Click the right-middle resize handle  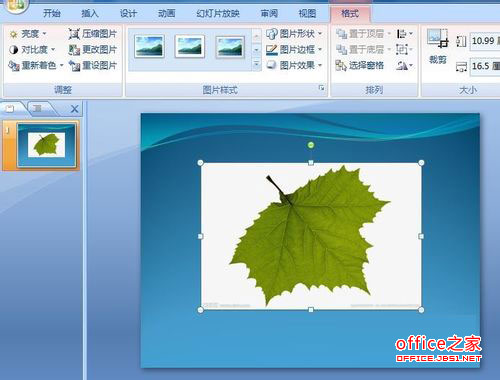tap(421, 236)
